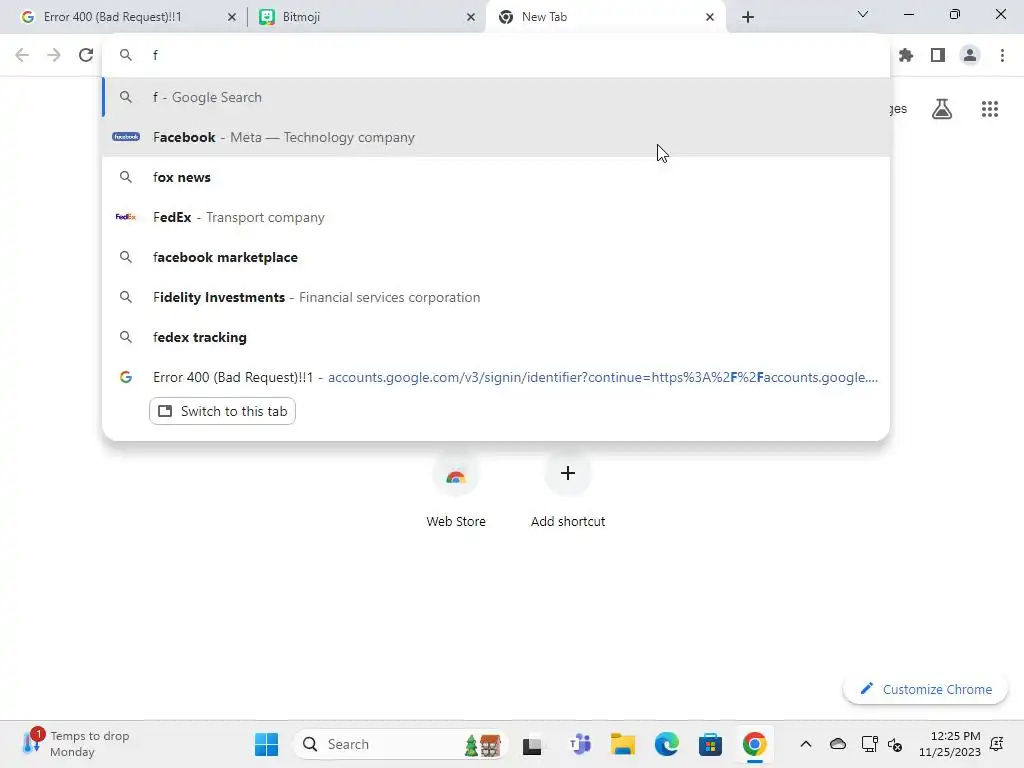Image resolution: width=1024 pixels, height=768 pixels.
Task: Open a new tab with plus button
Action: (x=748, y=17)
